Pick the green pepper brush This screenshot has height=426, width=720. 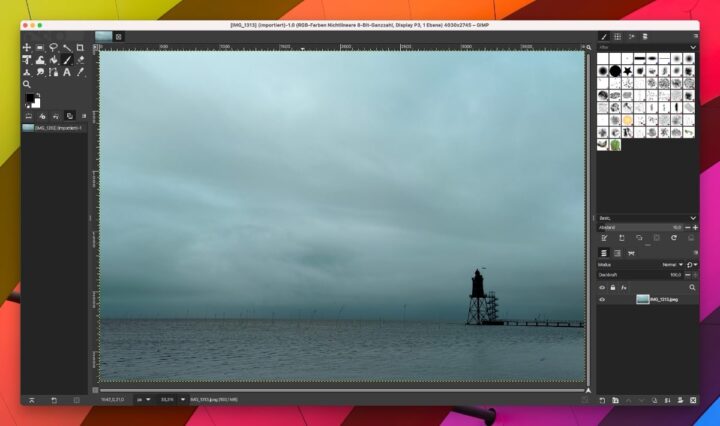615,145
